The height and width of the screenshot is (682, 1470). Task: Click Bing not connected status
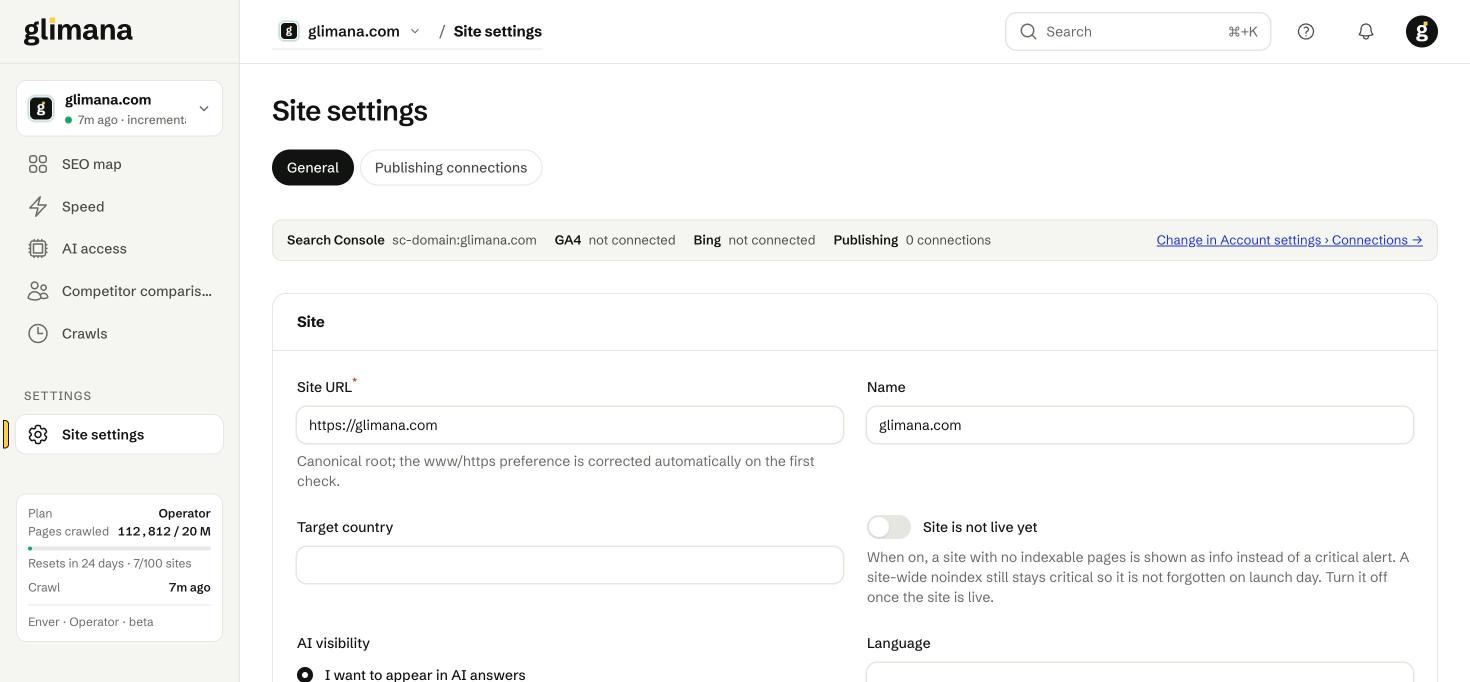[754, 240]
